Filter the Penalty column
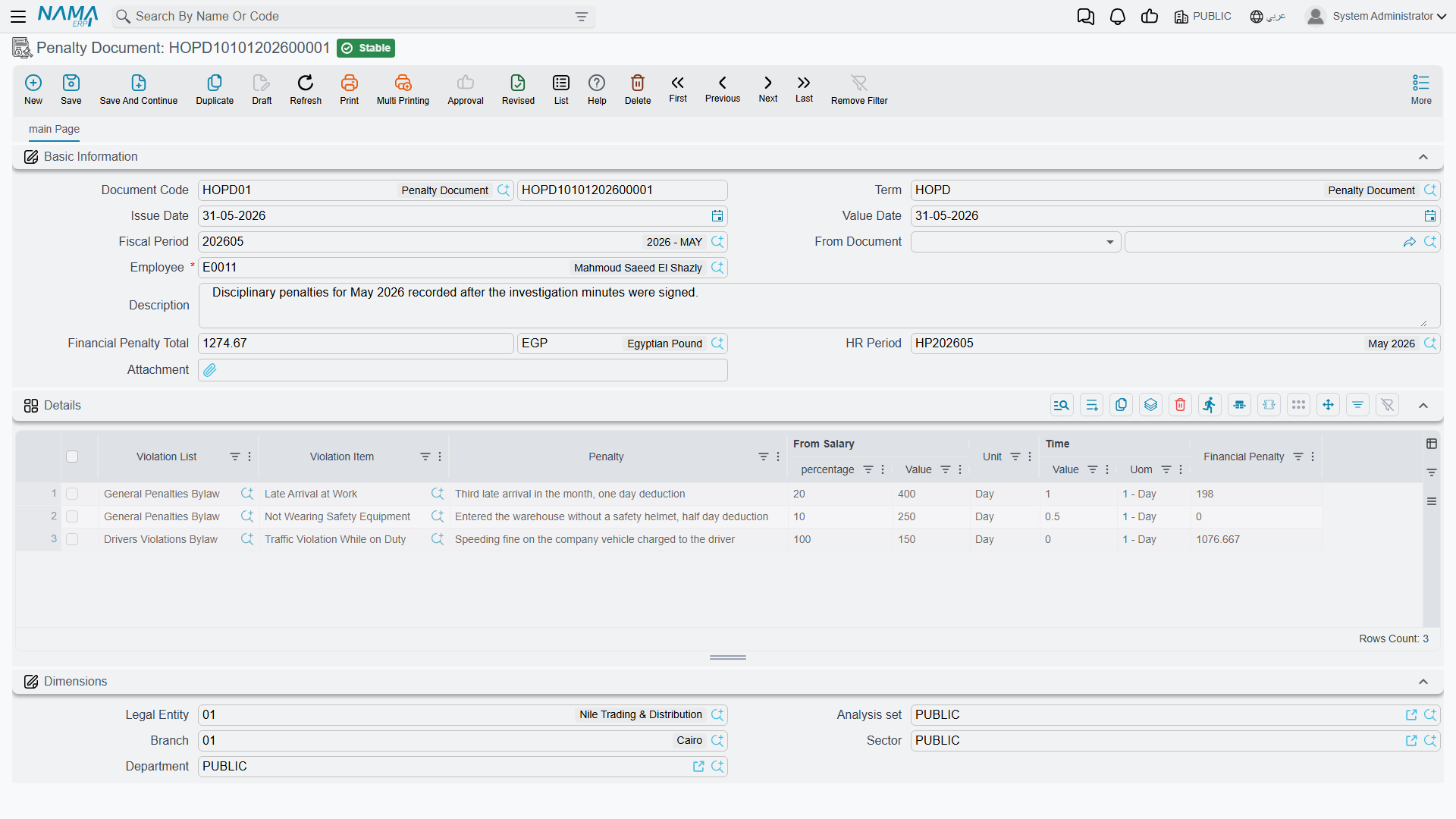Screen dimensions: 1456x819 [763, 457]
